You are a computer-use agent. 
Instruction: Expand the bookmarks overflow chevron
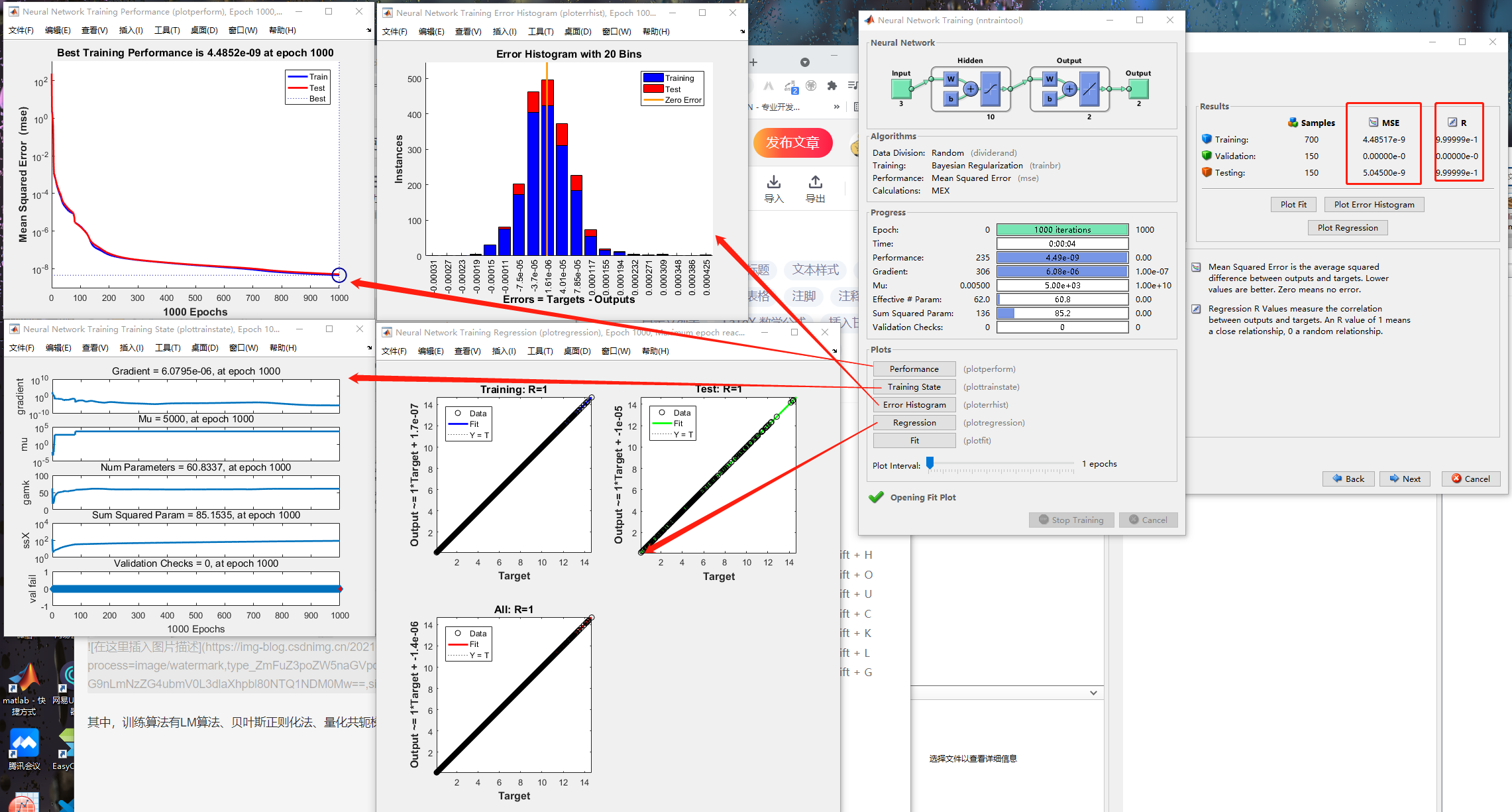(836, 107)
